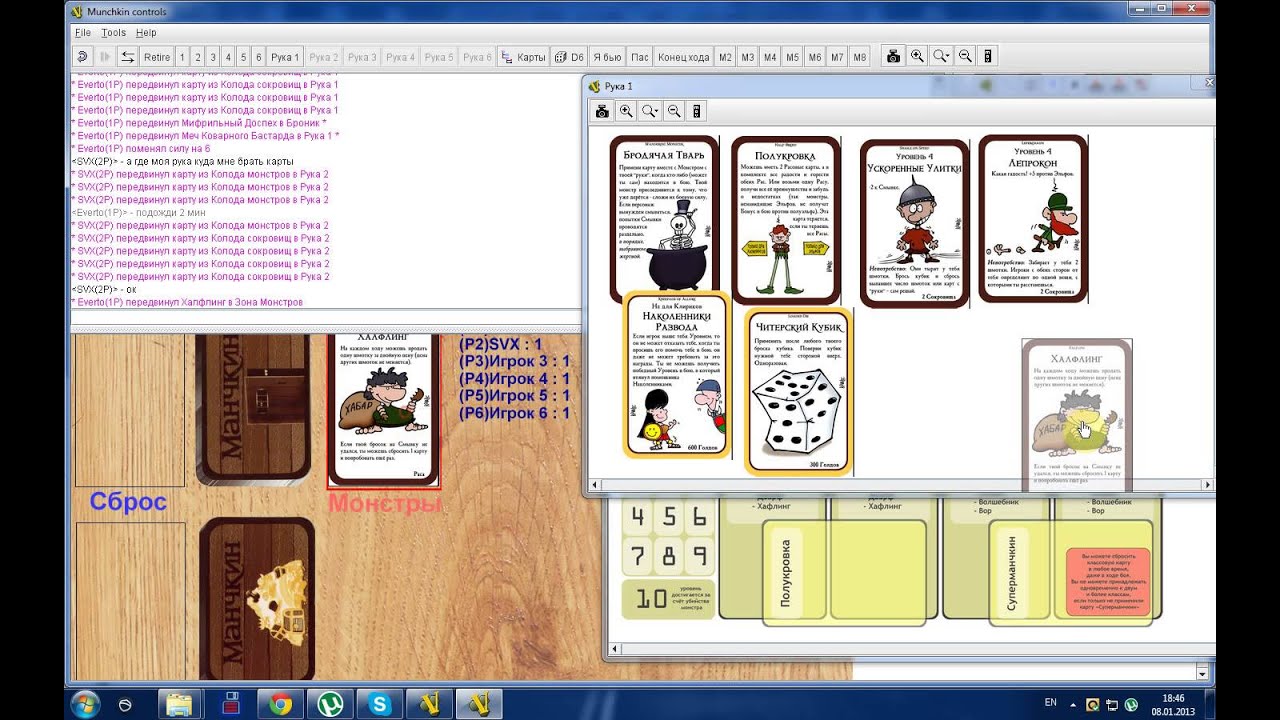This screenshot has width=1280, height=720.
Task: Click the M4 toolbar button
Action: click(770, 57)
